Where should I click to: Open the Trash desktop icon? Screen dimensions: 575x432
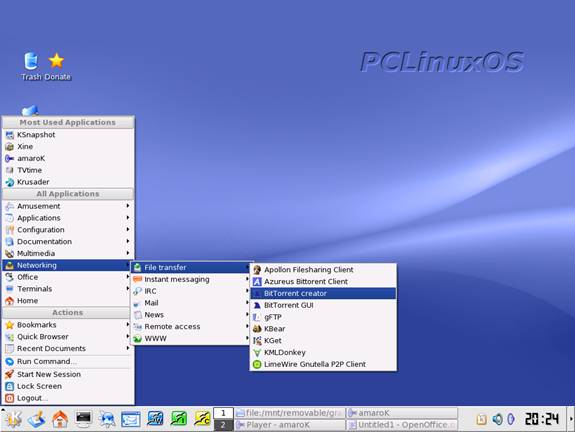tap(31, 66)
